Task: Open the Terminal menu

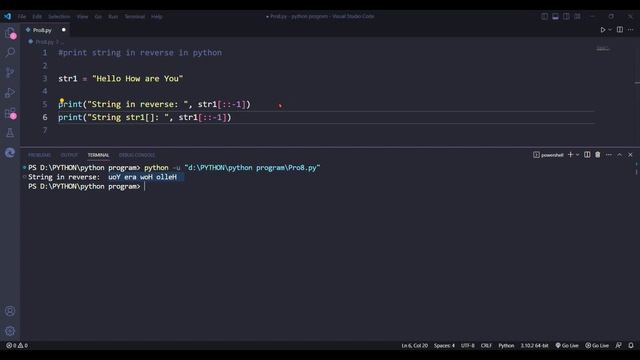Action: [135, 17]
